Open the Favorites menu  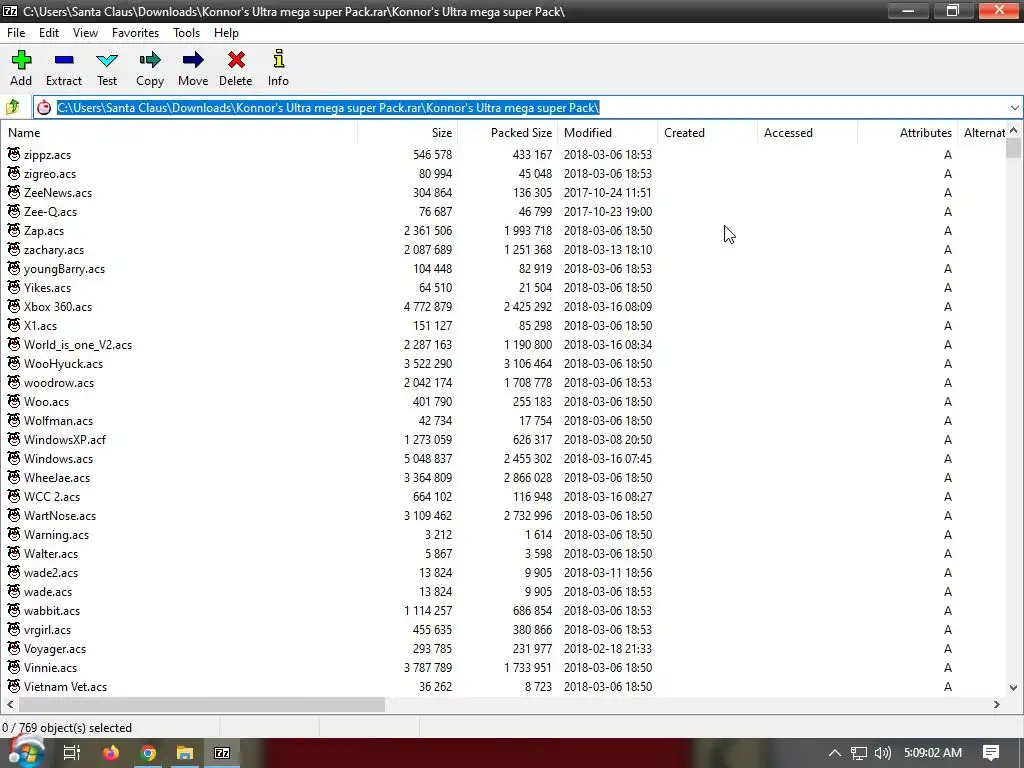tap(135, 33)
